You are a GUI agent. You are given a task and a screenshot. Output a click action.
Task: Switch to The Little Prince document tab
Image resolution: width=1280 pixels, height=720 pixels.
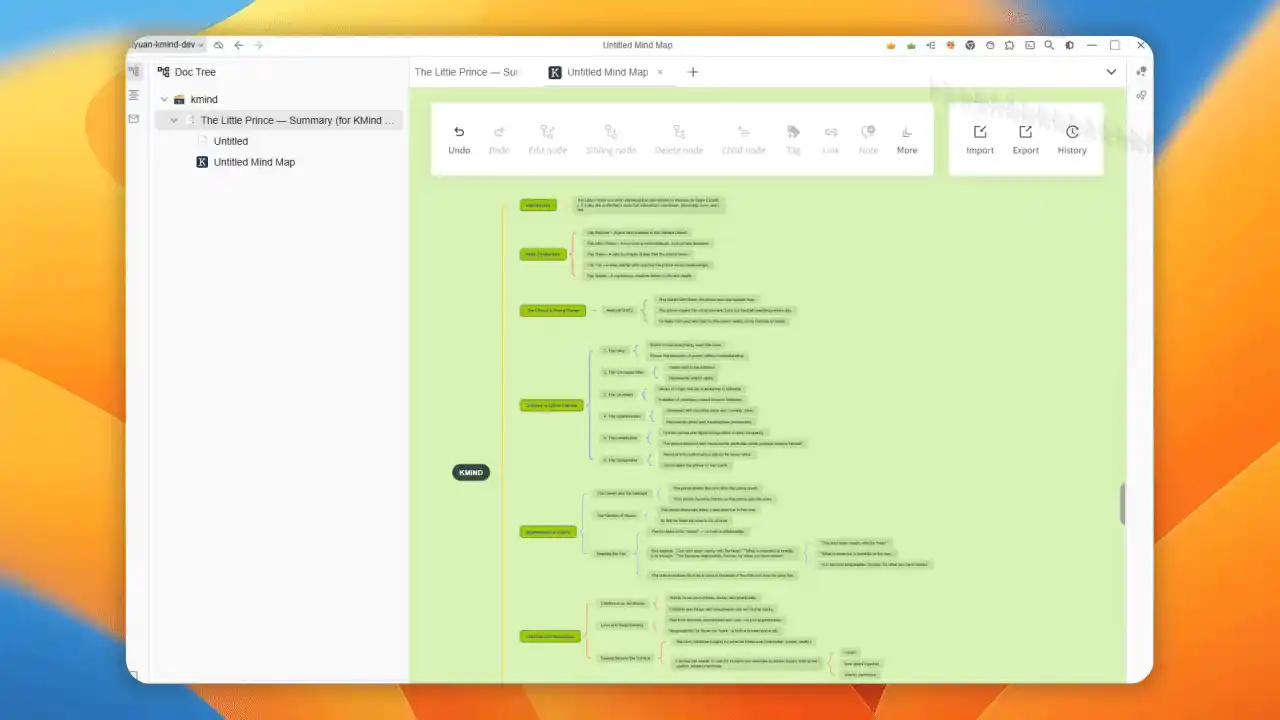(467, 72)
